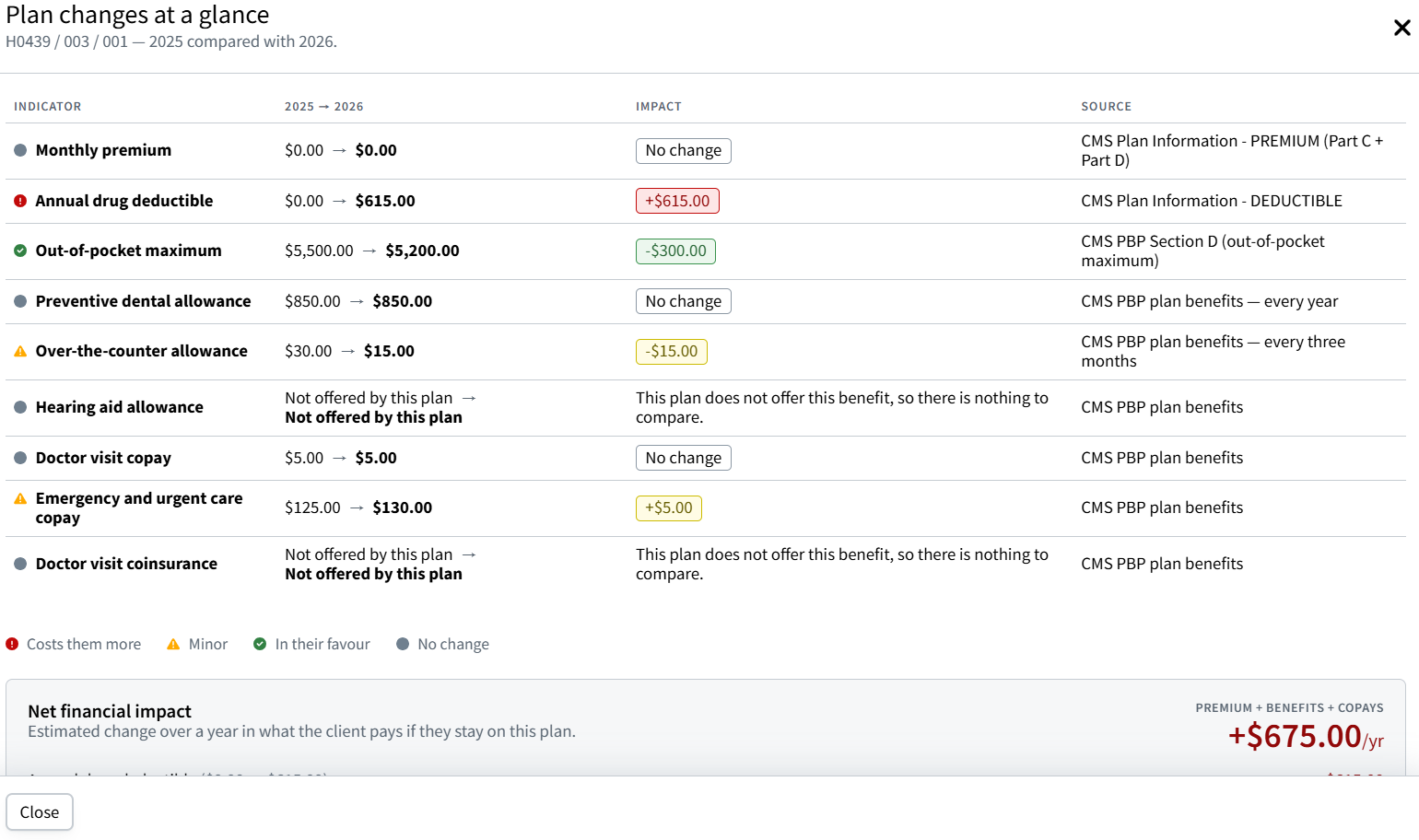The height and width of the screenshot is (840, 1419).
Task: Click the 'Annual drug deductible' indicator label
Action: point(124,201)
